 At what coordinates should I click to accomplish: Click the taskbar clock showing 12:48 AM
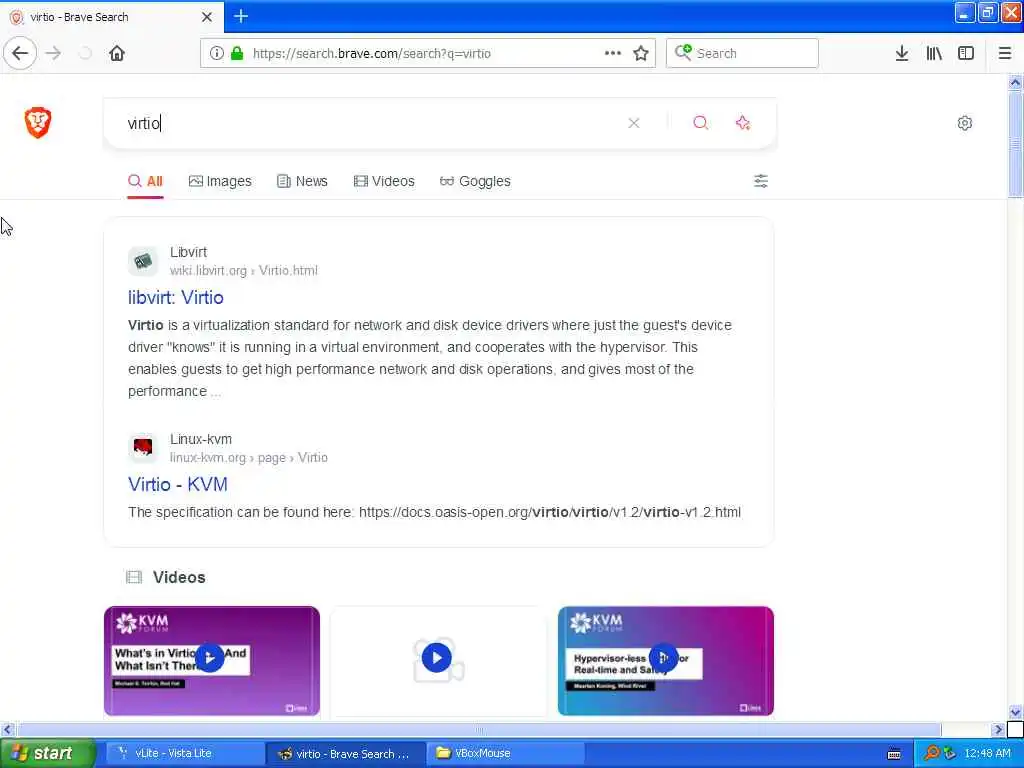[987, 753]
